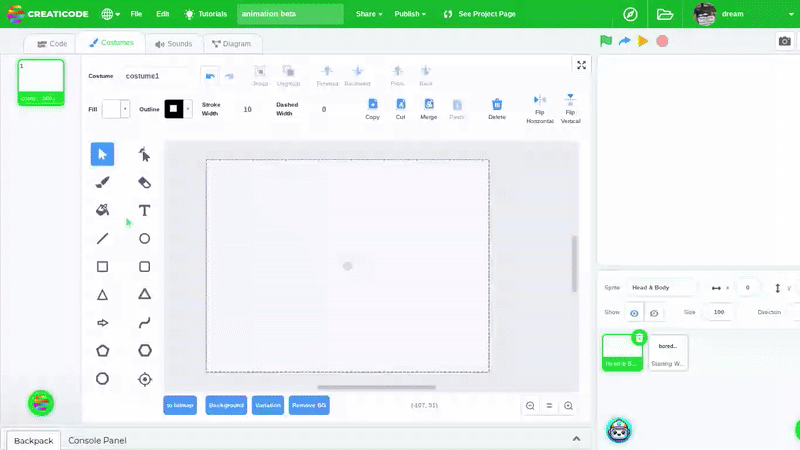Screen dimensions: 800x450
Task: Pick the Fill bucket tool
Action: [x=102, y=210]
